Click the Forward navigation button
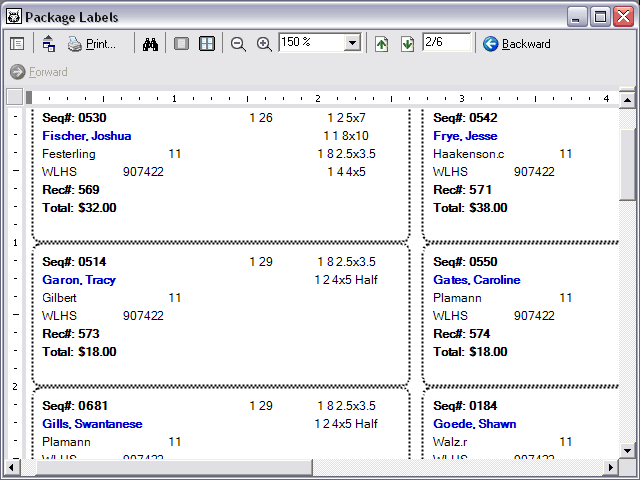 (x=39, y=72)
